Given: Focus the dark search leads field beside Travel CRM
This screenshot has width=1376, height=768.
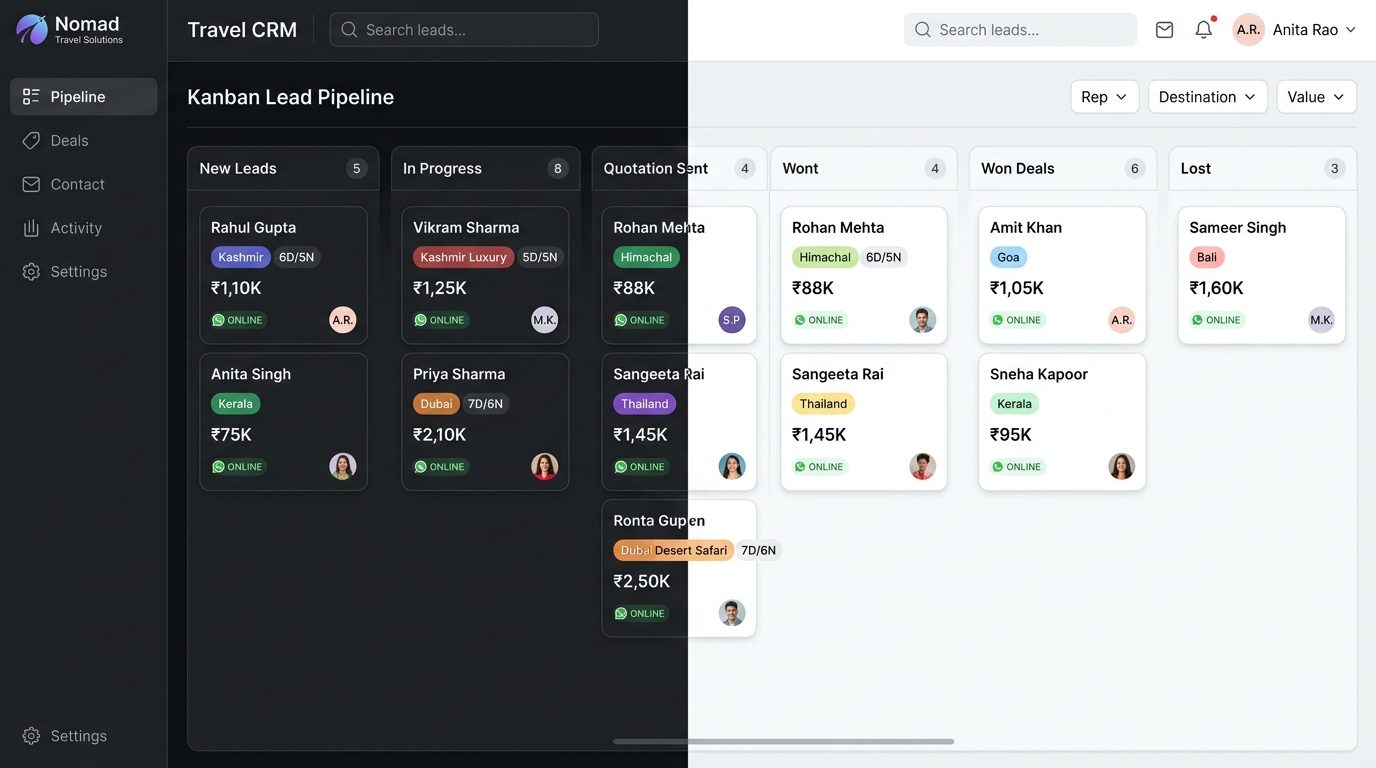Looking at the screenshot, I should coord(464,30).
